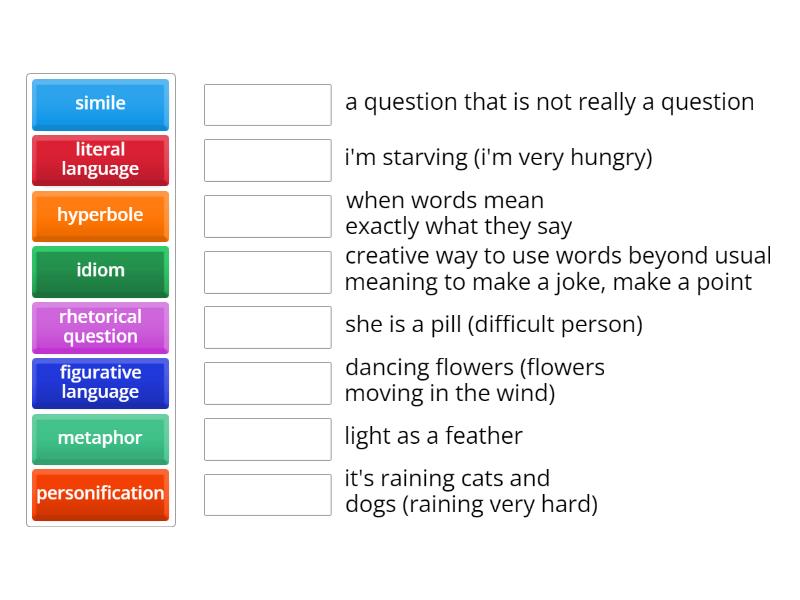Select the idiom tile
The height and width of the screenshot is (600, 800).
point(100,271)
